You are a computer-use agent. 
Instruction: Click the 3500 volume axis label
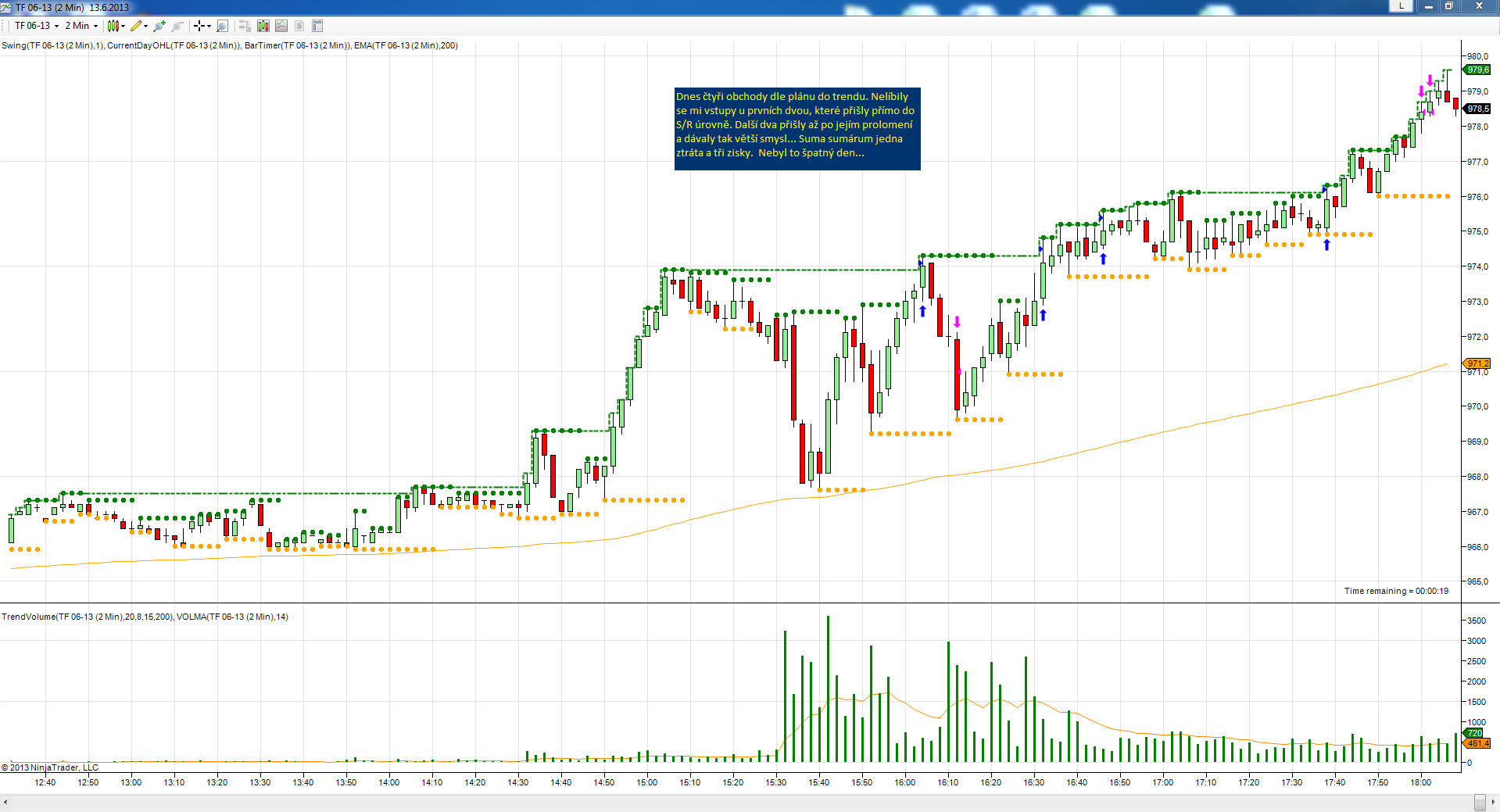[1476, 621]
